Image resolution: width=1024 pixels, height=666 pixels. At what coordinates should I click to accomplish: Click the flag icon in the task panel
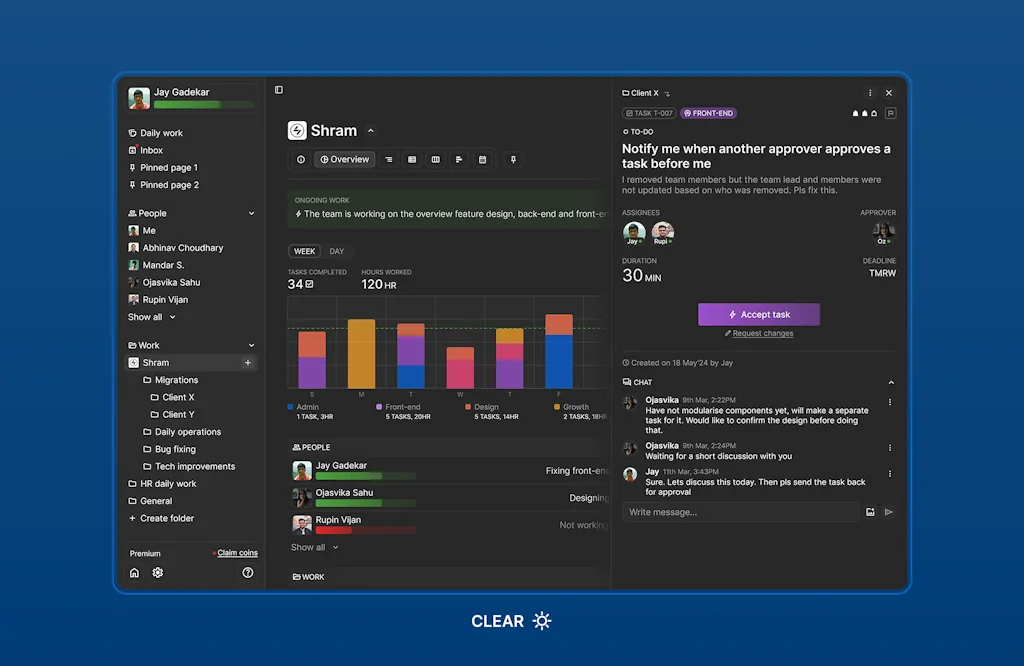[890, 113]
